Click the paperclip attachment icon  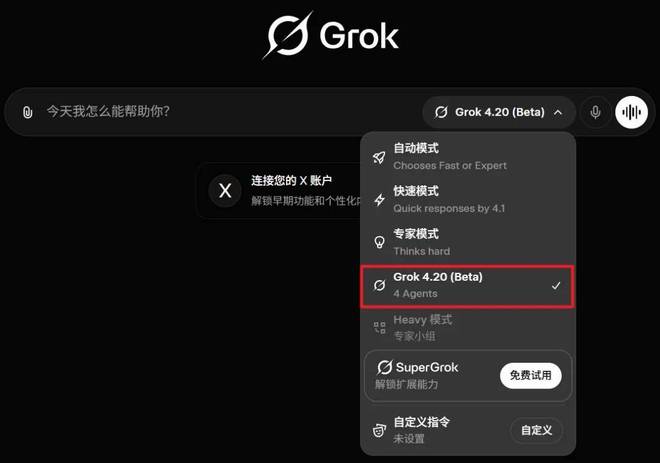point(27,112)
